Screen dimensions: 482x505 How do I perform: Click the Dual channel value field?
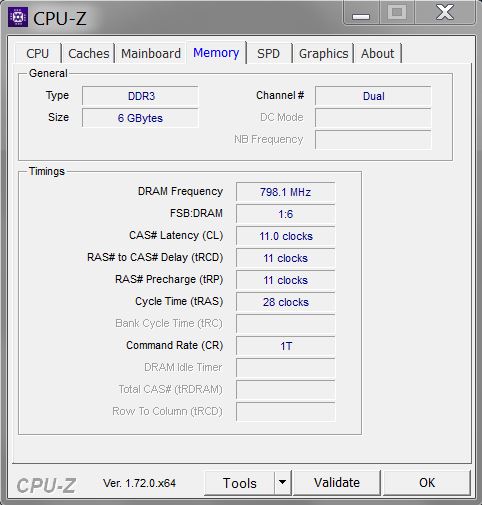point(373,96)
